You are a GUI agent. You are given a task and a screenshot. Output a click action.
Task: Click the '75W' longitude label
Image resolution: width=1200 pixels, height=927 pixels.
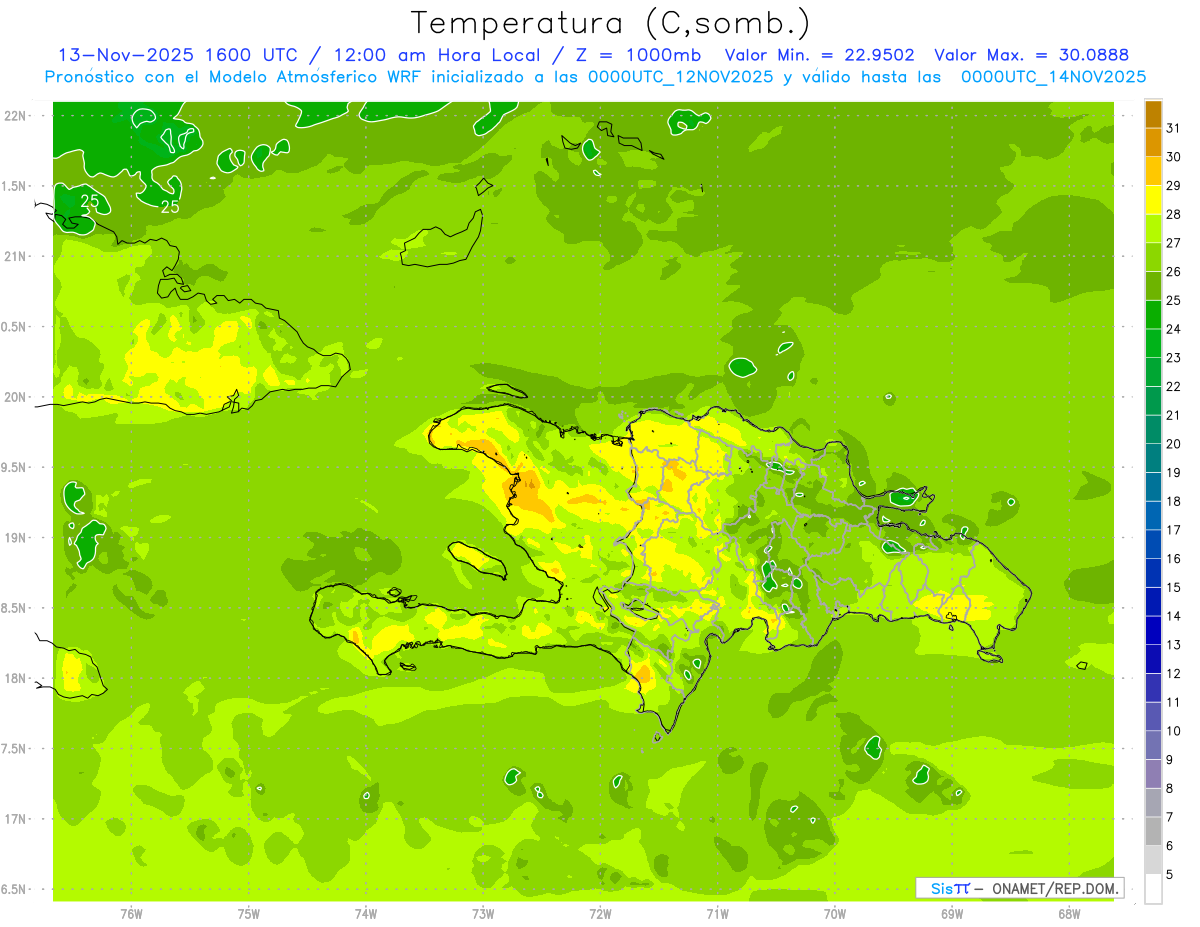(x=248, y=913)
